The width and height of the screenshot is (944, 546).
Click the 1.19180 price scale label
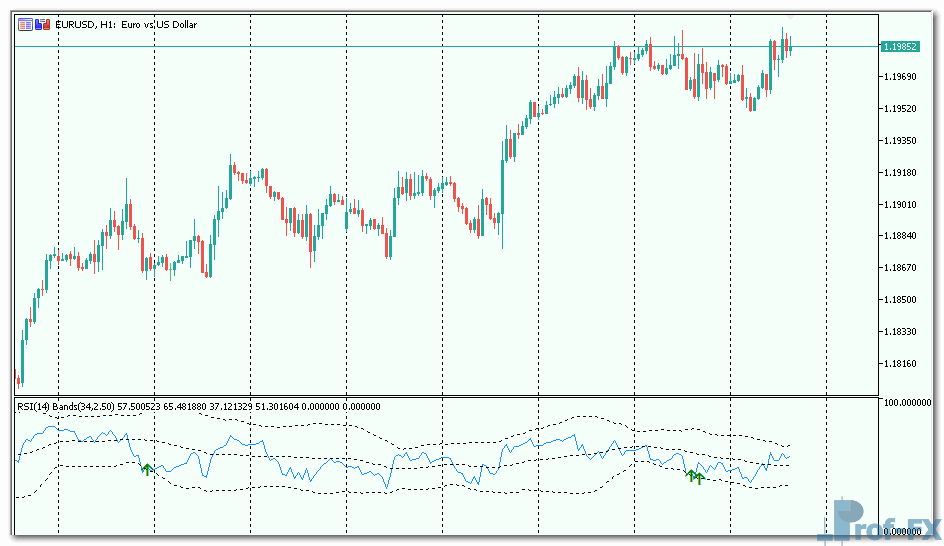point(900,173)
